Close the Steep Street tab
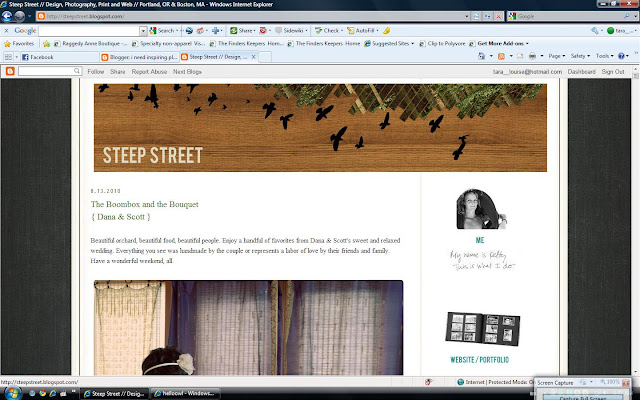Viewport: 640px width, 400px height. 253,57
